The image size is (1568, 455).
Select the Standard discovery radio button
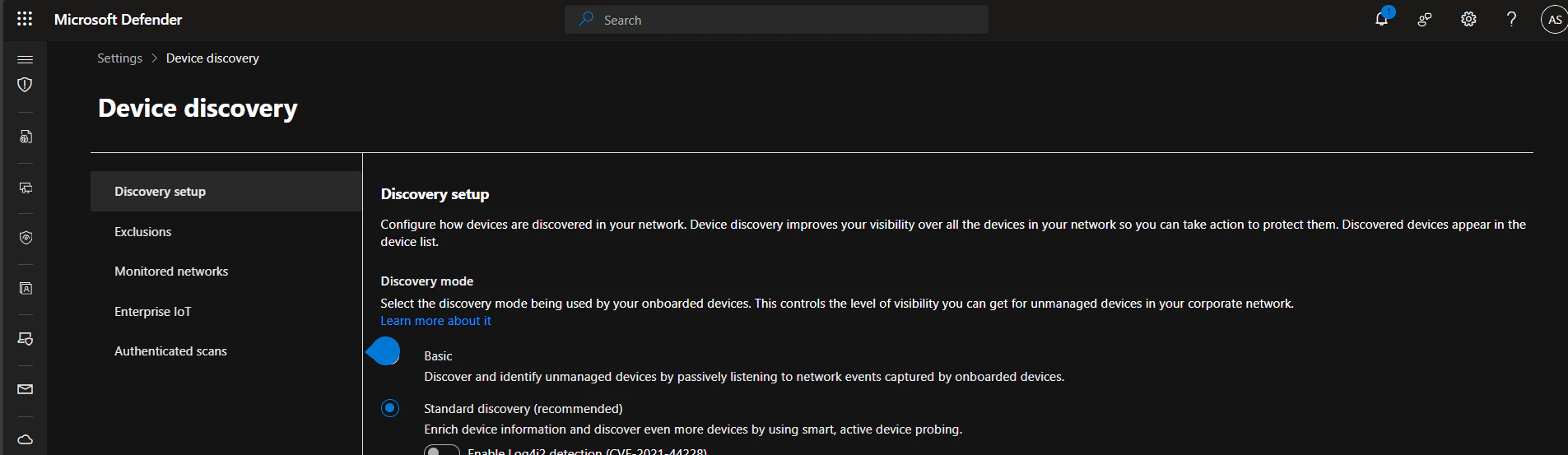click(390, 408)
